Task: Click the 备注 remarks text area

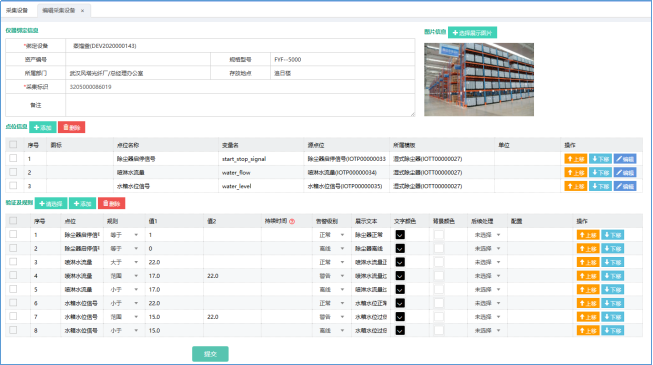Action: (x=240, y=105)
